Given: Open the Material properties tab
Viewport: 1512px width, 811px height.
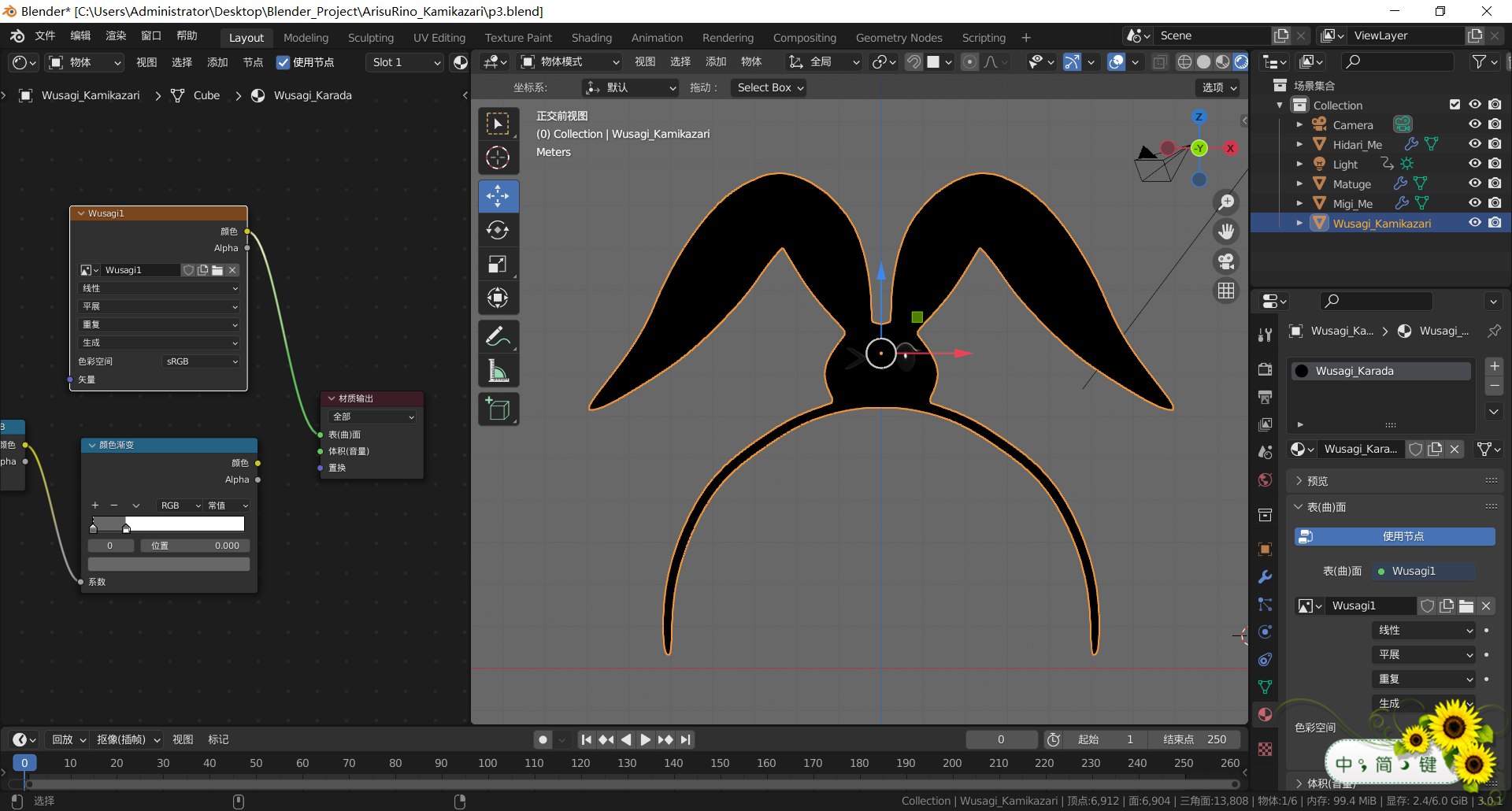Looking at the screenshot, I should coord(1265,714).
